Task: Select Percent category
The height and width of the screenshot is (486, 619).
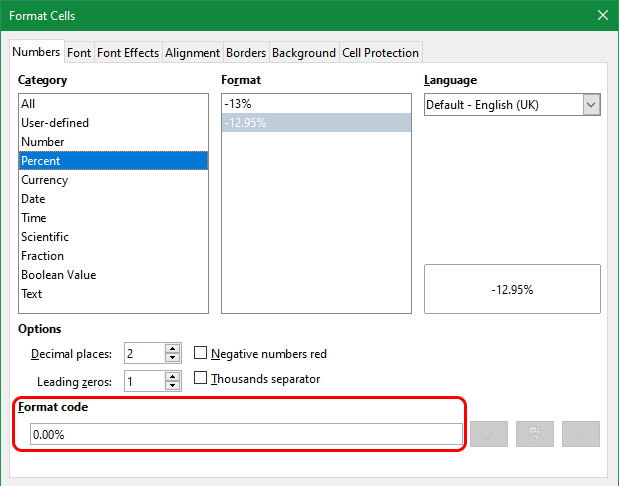Action: [113, 161]
